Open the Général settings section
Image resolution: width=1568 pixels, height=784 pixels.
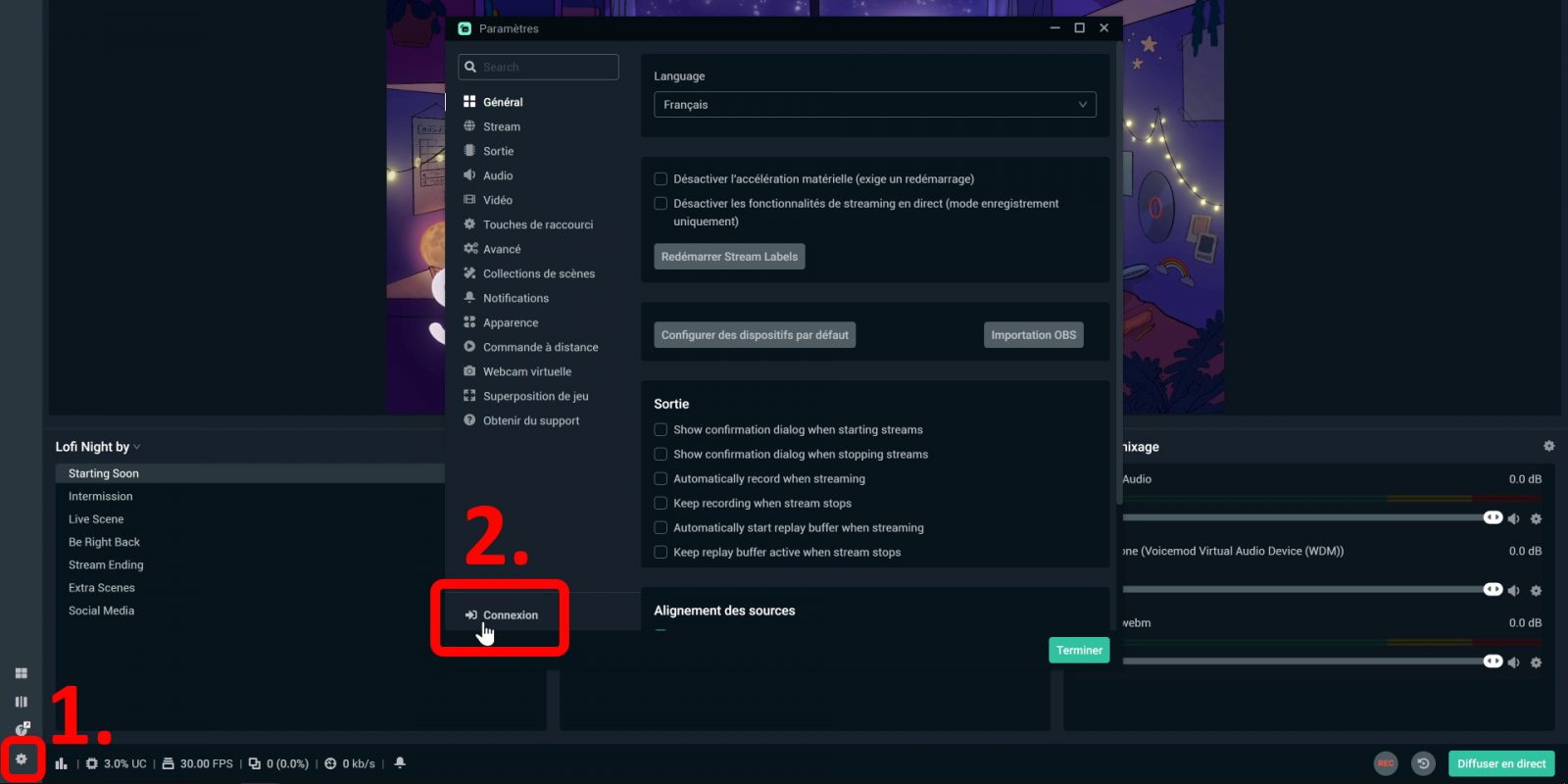pyautogui.click(x=503, y=102)
